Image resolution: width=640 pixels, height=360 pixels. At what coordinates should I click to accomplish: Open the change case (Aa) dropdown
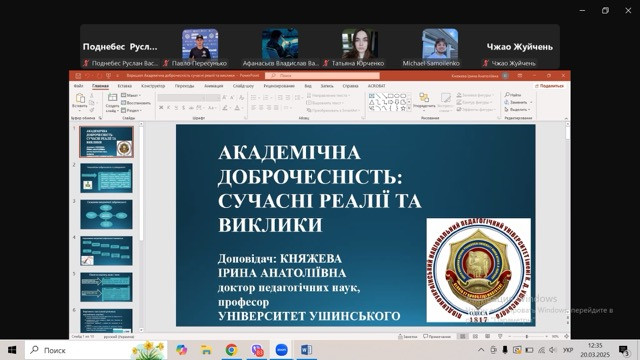212,108
